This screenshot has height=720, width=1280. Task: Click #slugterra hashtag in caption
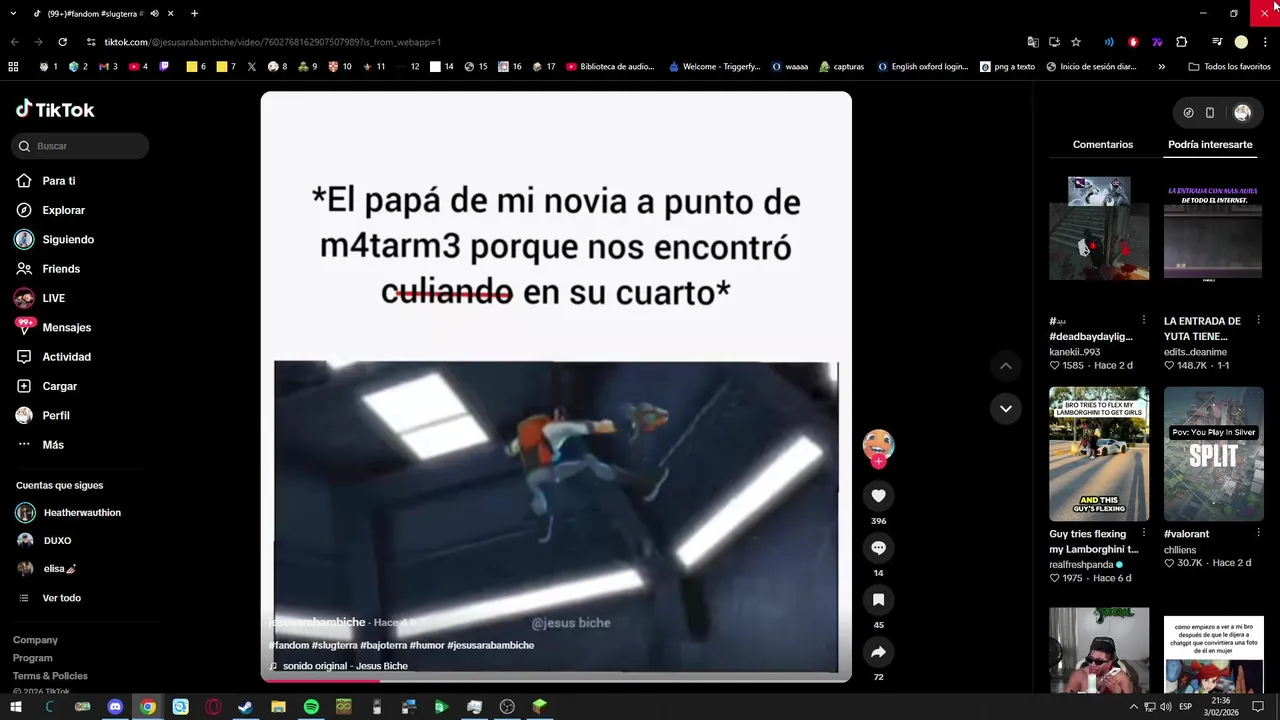[334, 646]
